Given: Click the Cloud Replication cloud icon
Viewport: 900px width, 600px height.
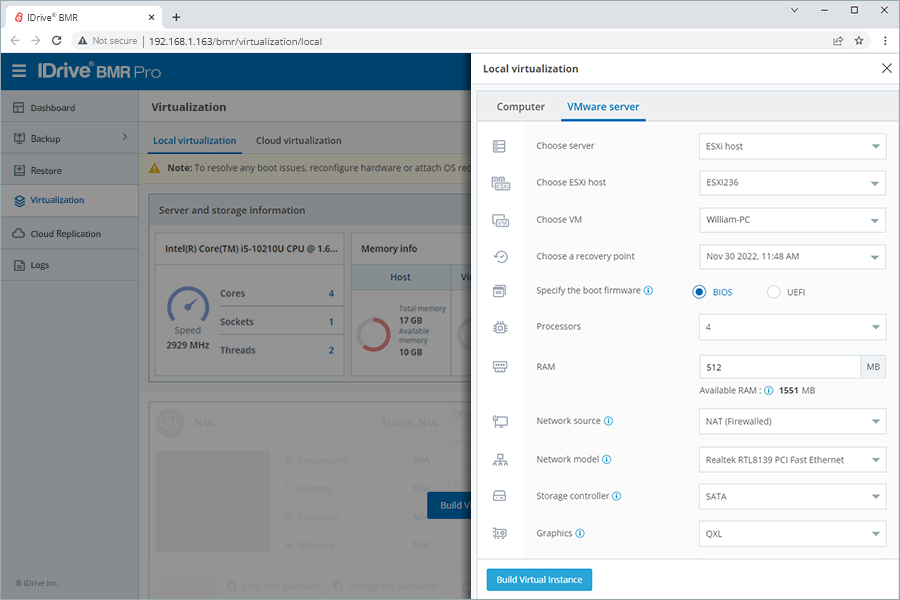Looking at the screenshot, I should coord(19,234).
